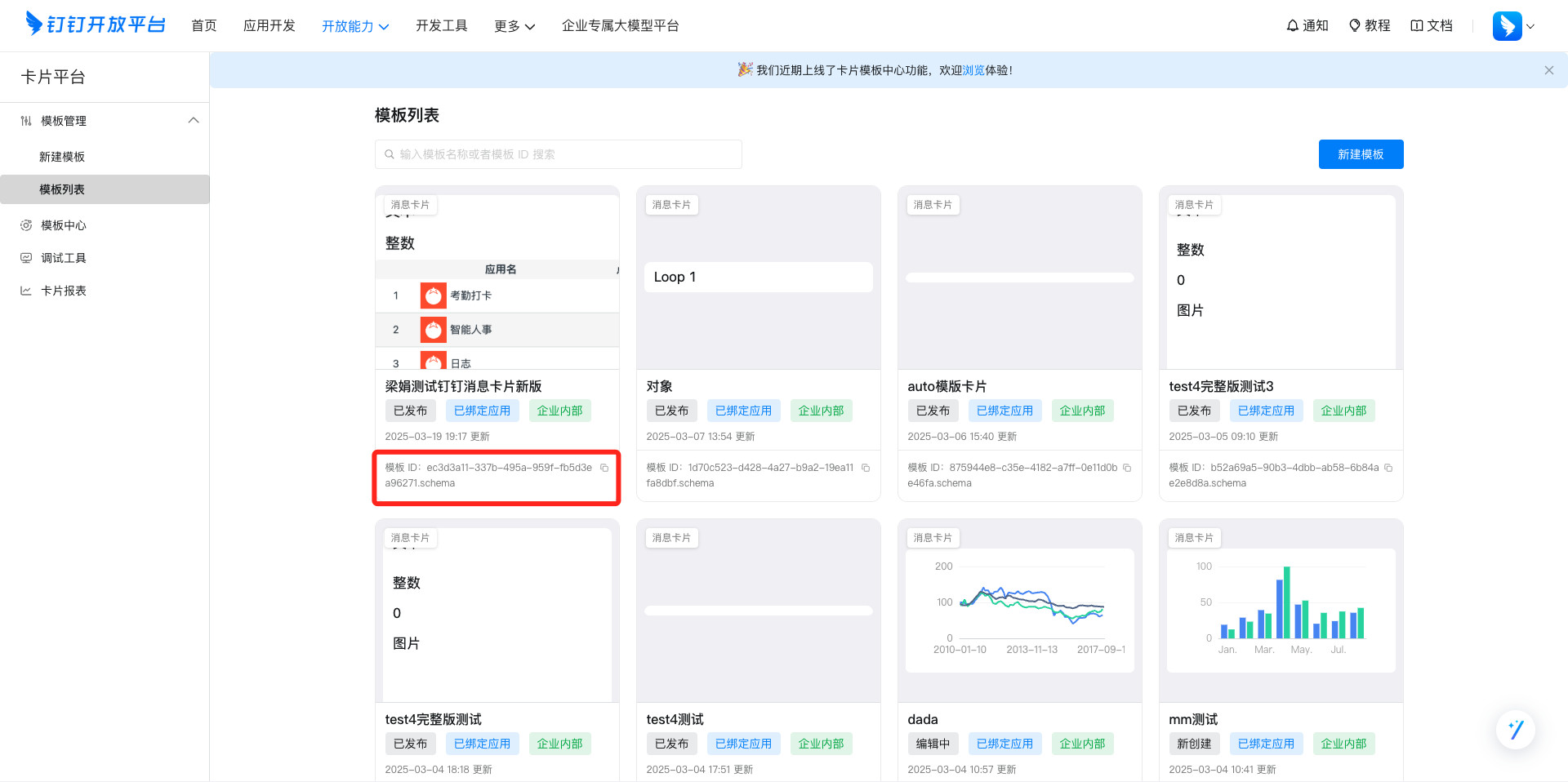1568x782 pixels.
Task: Focus the template name search field
Action: pyautogui.click(x=559, y=154)
